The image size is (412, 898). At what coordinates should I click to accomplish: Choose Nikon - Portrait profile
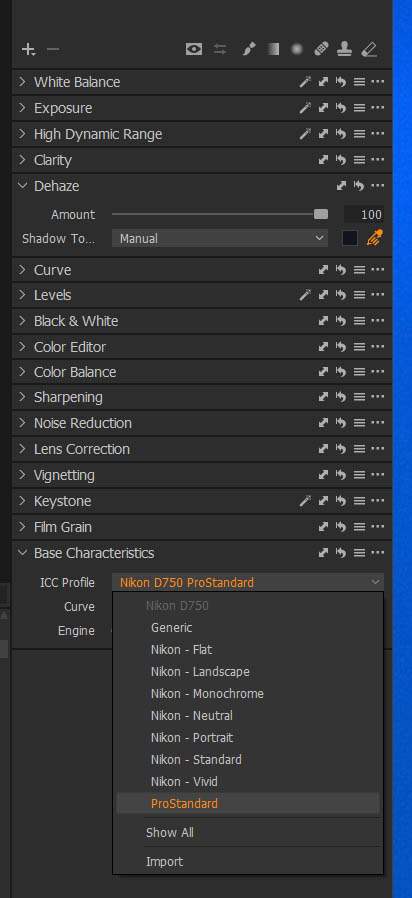point(192,738)
